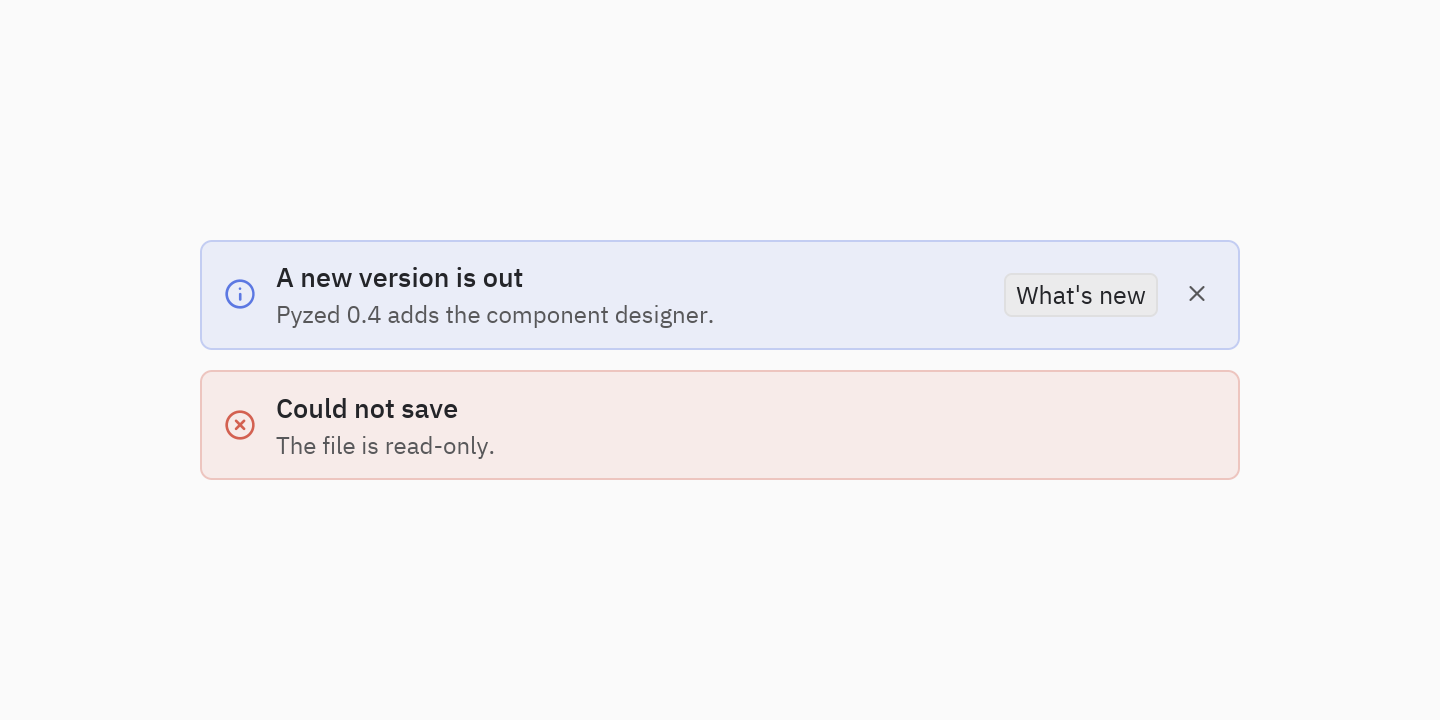Click the 'Could not save' heading
The image size is (1440, 720).
click(367, 409)
